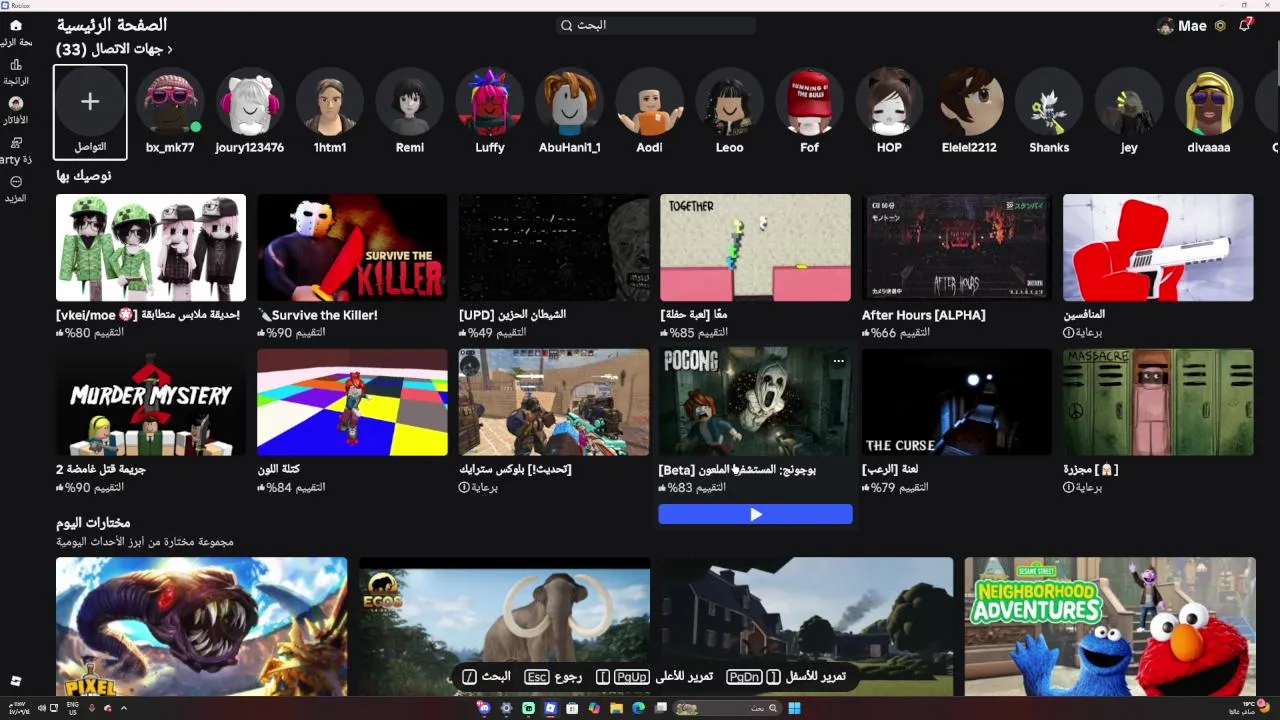Open friend Fof's avatar
The image size is (1280, 720).
point(810,102)
